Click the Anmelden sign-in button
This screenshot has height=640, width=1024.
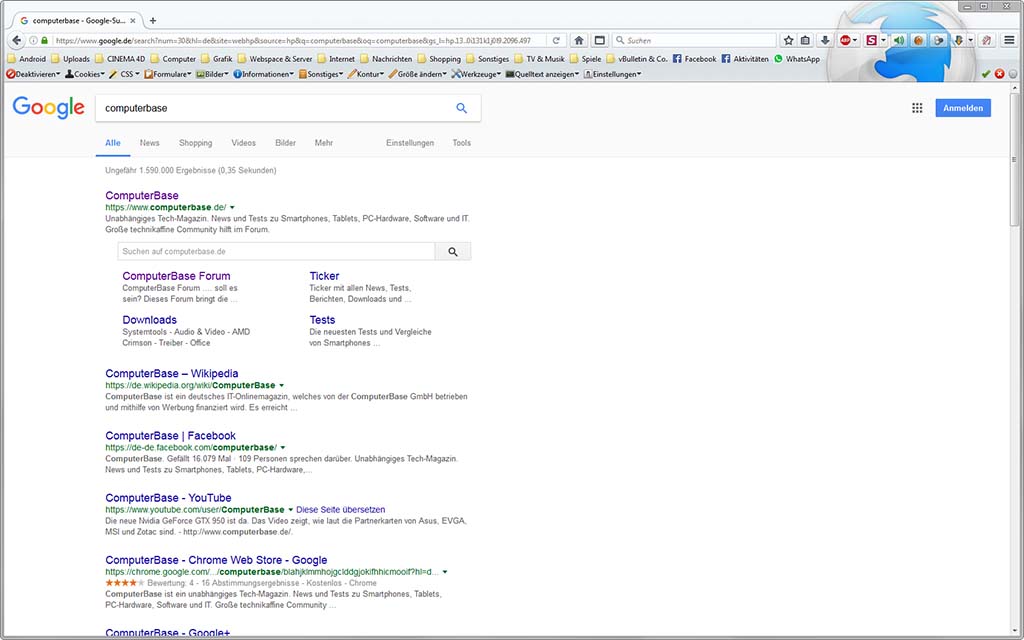coord(963,108)
